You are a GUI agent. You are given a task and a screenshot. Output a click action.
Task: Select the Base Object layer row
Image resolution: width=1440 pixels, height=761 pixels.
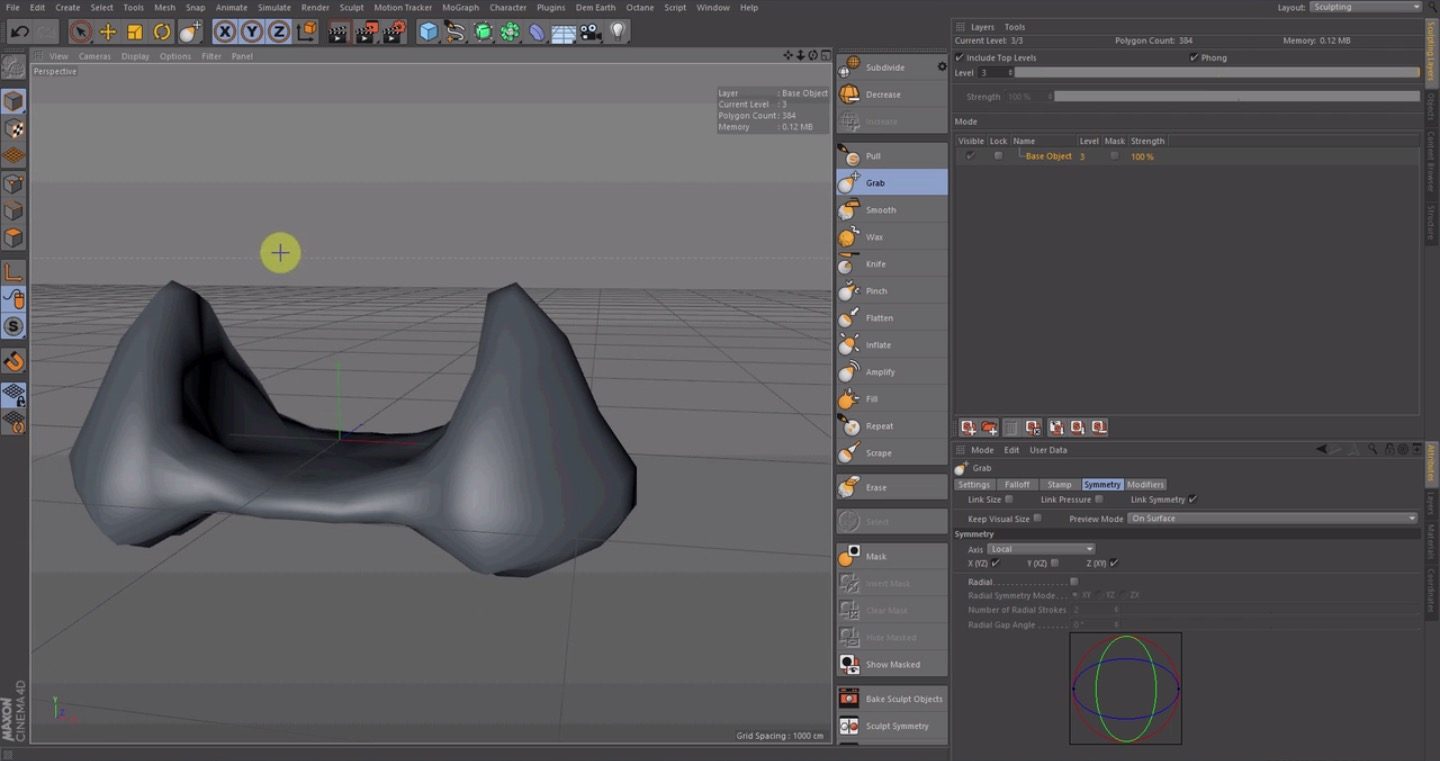(1187, 156)
